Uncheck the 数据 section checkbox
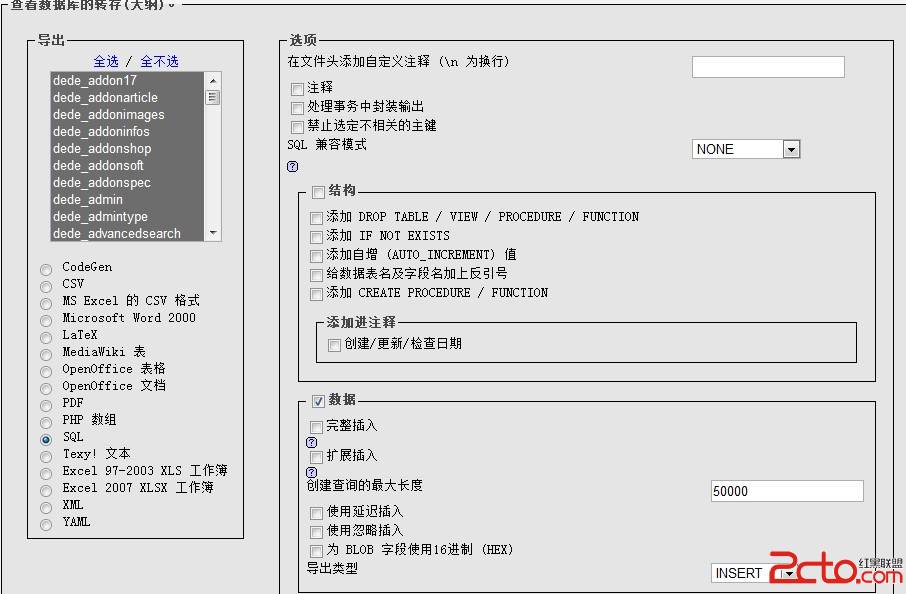The height and width of the screenshot is (594, 906). tap(318, 401)
